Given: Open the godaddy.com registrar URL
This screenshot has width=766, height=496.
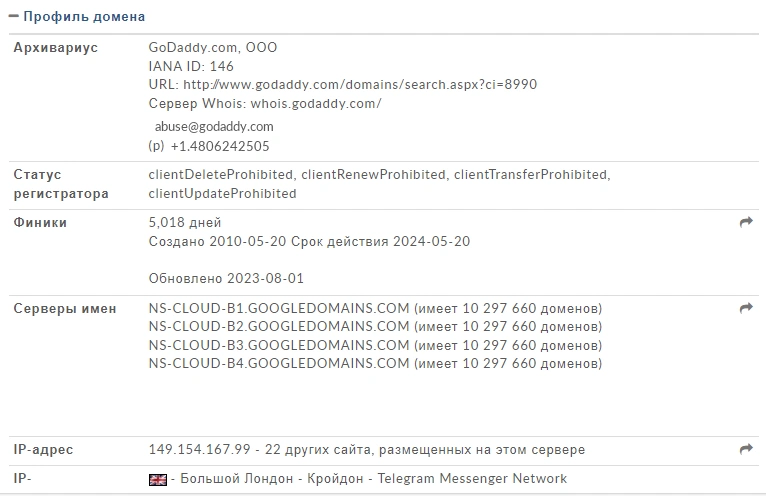Looking at the screenshot, I should pos(360,85).
